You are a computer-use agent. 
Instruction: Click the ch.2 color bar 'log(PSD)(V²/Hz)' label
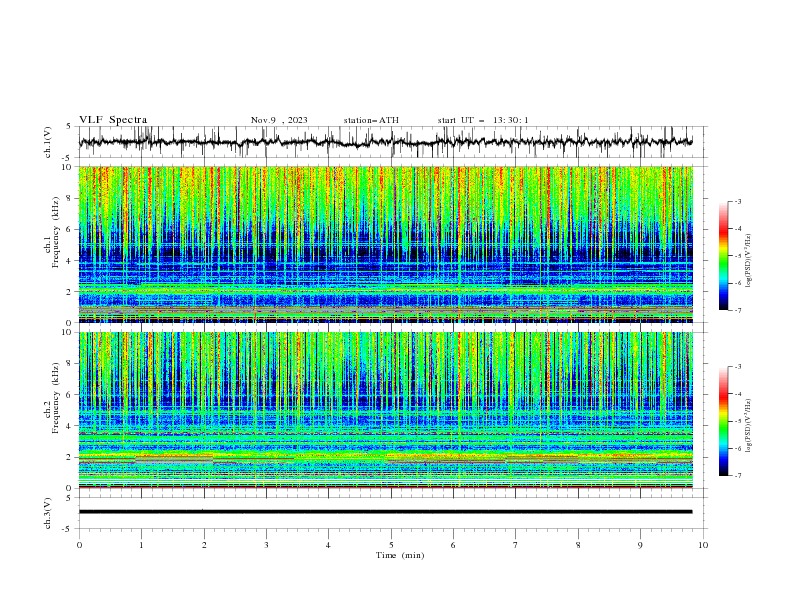(748, 425)
